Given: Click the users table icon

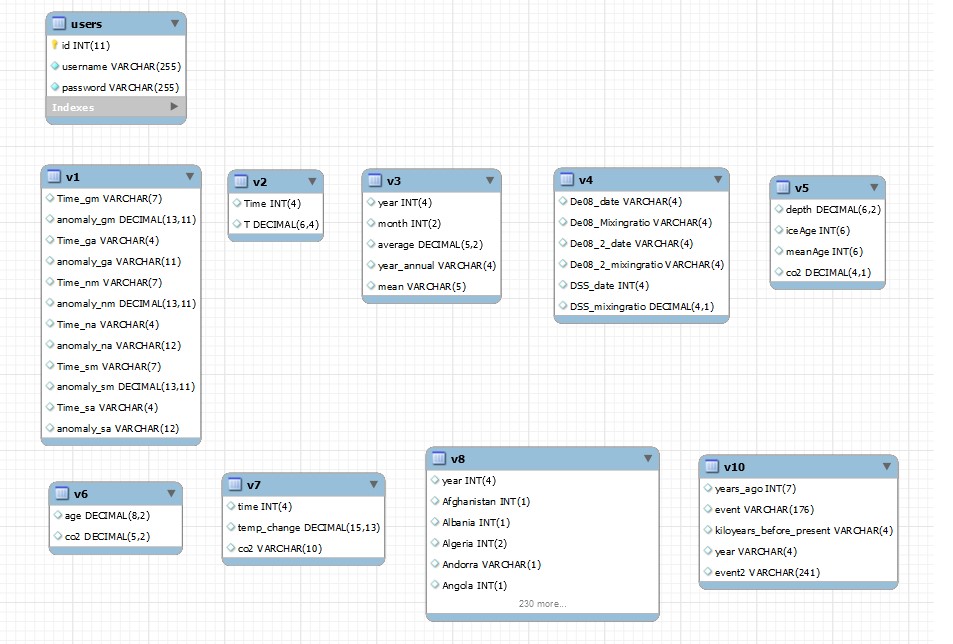Looking at the screenshot, I should click(59, 24).
